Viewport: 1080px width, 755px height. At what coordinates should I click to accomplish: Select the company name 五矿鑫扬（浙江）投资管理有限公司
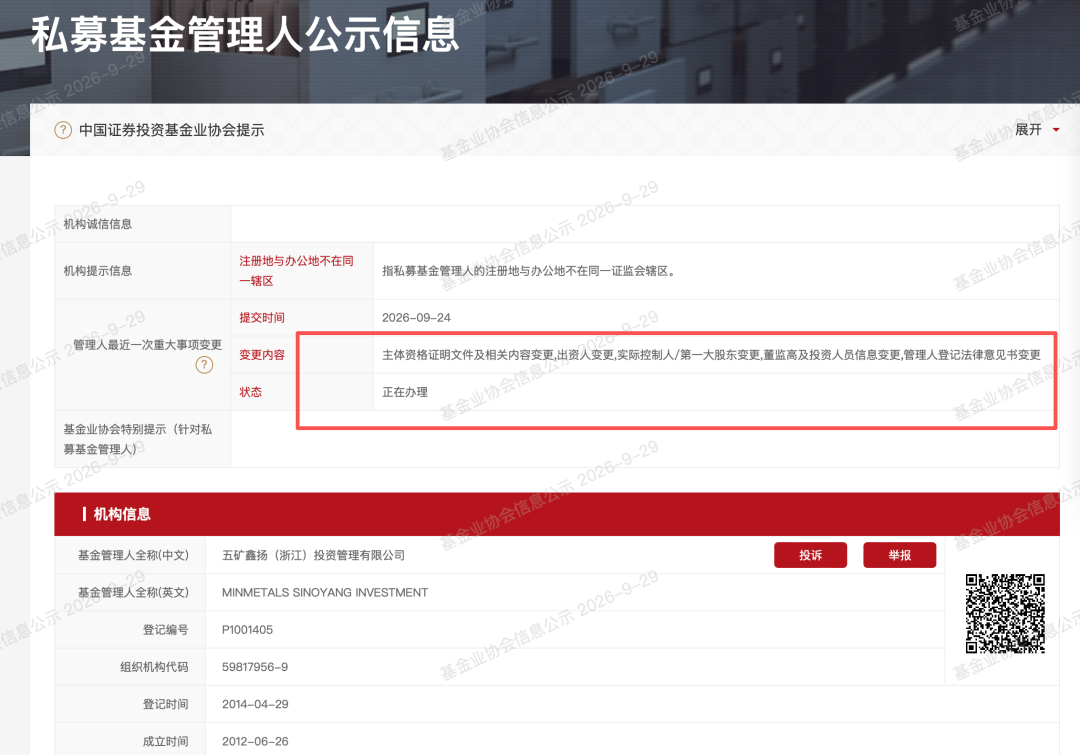pyautogui.click(x=313, y=555)
